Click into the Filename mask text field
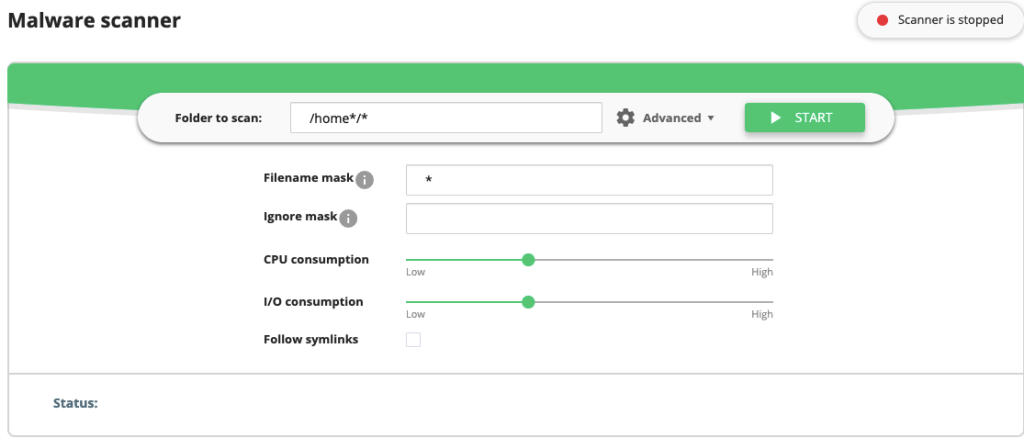Image resolution: width=1024 pixels, height=438 pixels. pyautogui.click(x=589, y=180)
